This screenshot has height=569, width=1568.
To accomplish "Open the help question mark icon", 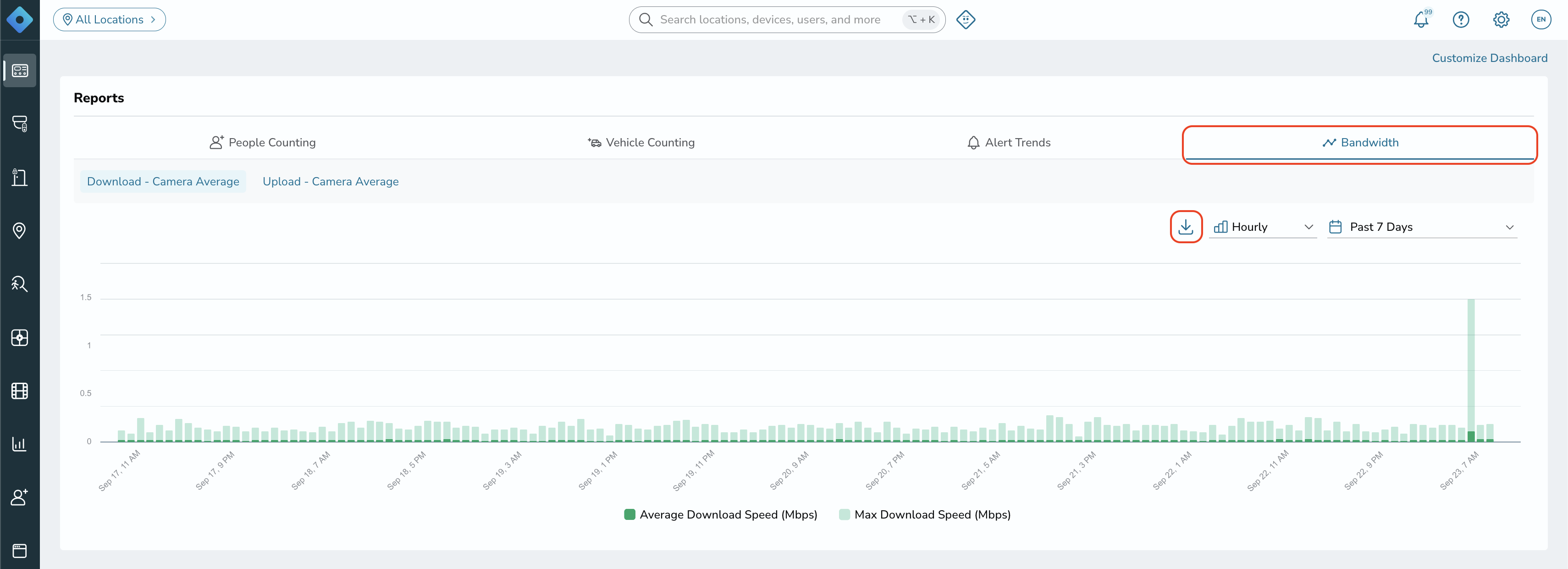I will point(1461,19).
